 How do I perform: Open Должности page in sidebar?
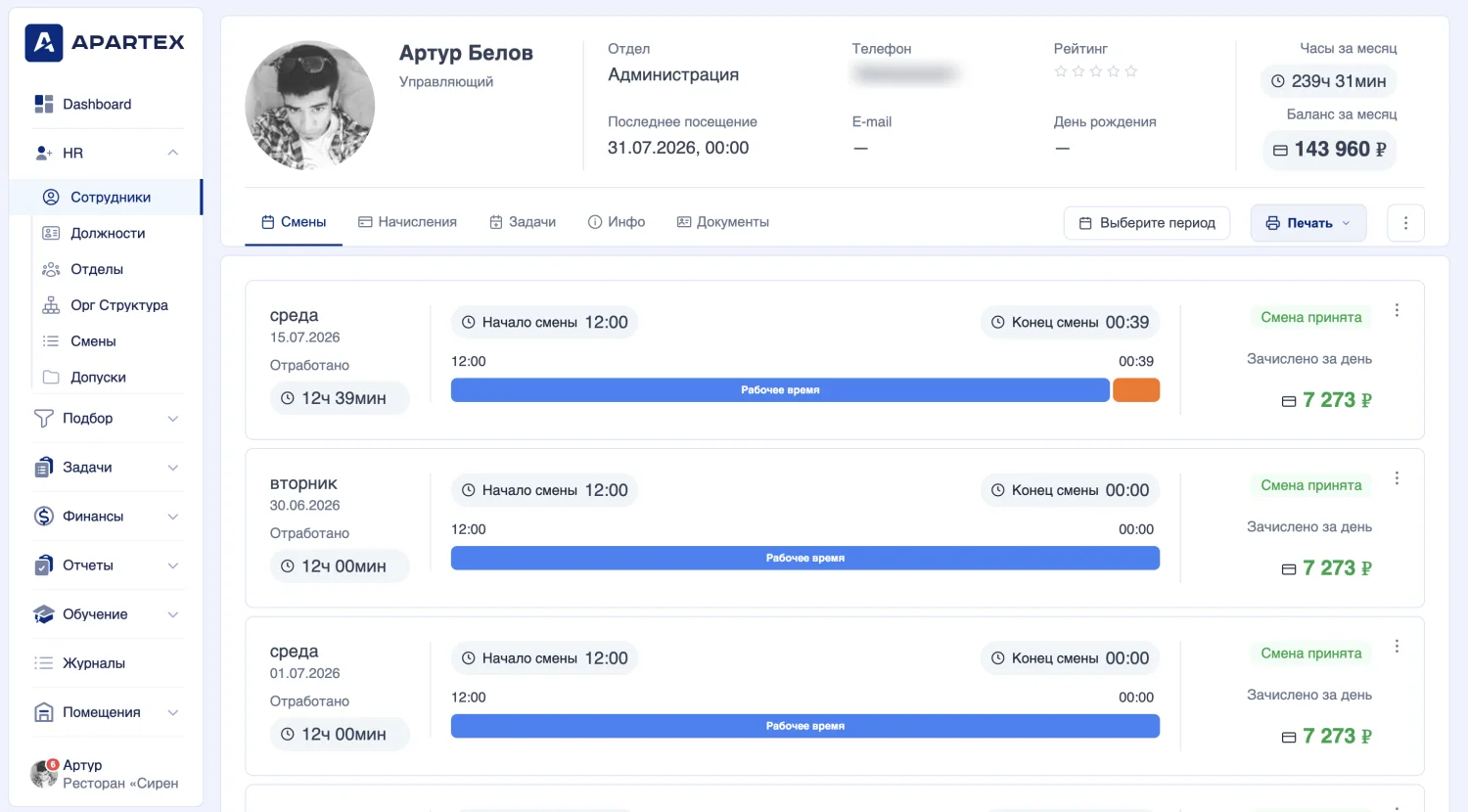point(108,233)
